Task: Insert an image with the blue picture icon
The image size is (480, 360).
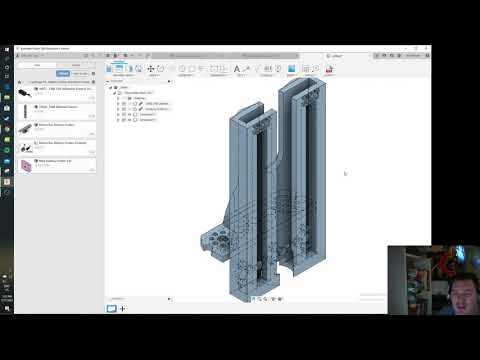Action: pos(291,69)
